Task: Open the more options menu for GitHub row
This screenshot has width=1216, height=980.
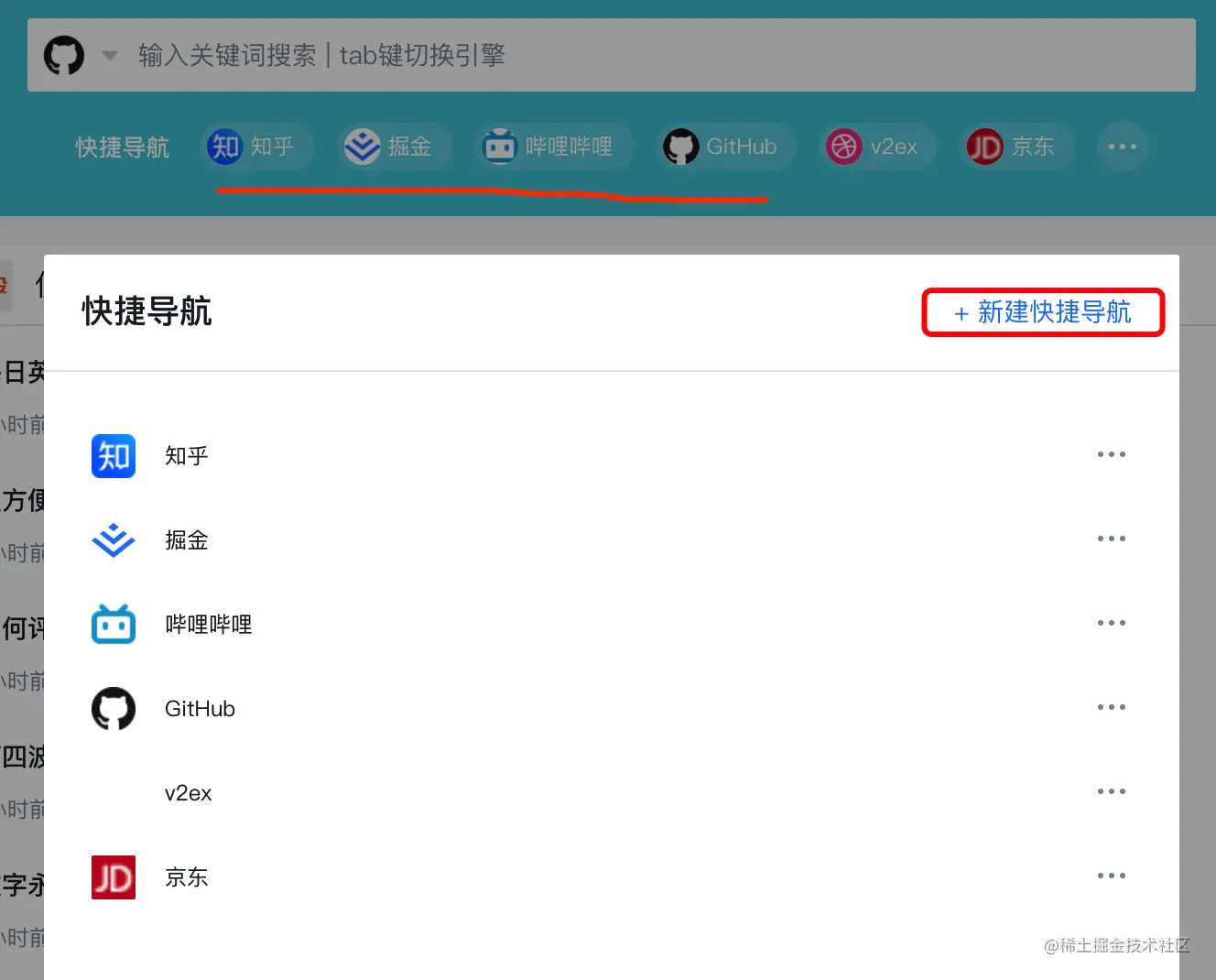Action: (1112, 707)
